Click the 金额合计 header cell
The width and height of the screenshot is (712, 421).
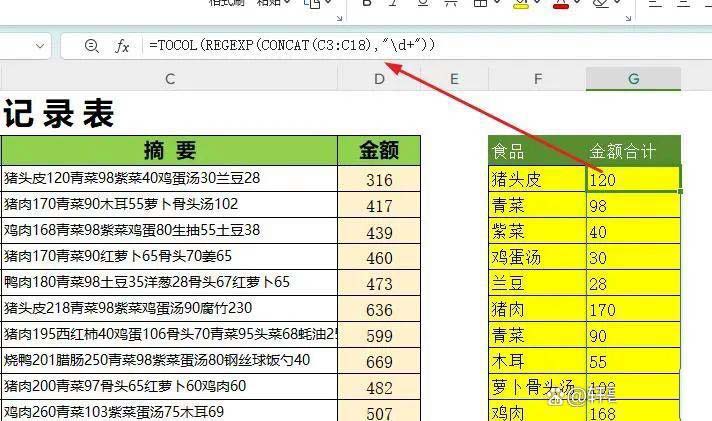pyautogui.click(x=633, y=151)
